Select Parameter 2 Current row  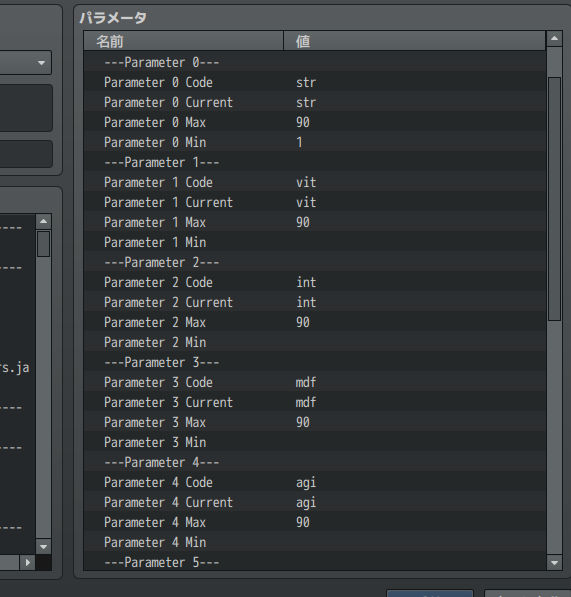click(315, 302)
